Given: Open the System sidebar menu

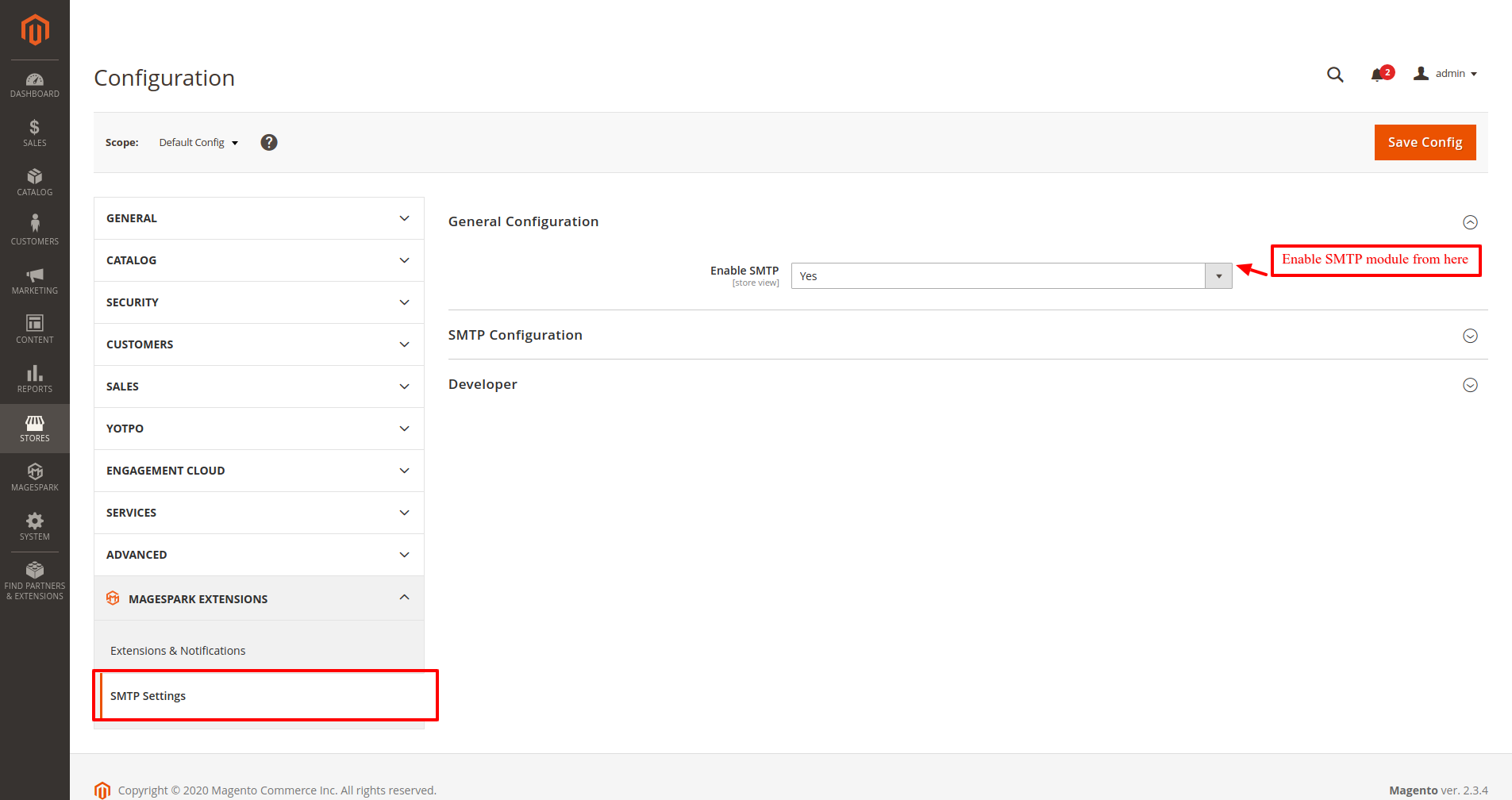Looking at the screenshot, I should coord(35,527).
